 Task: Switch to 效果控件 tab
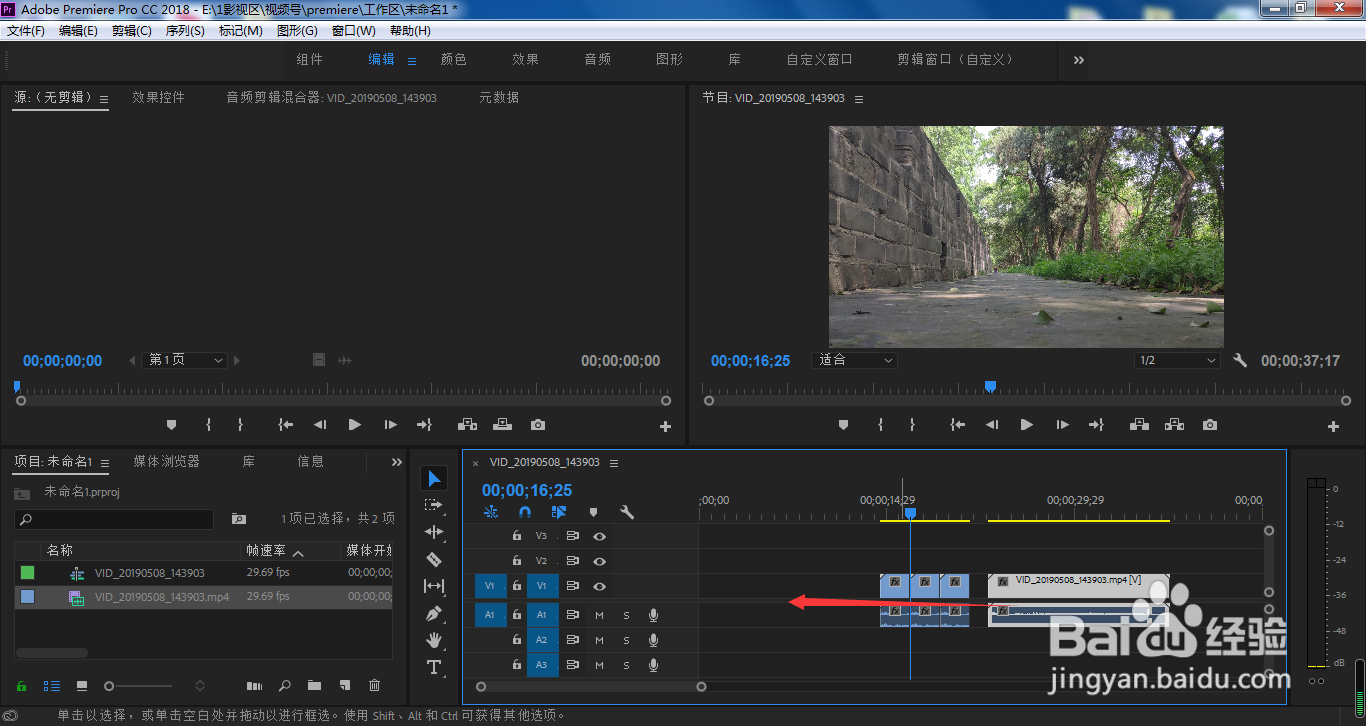[159, 98]
